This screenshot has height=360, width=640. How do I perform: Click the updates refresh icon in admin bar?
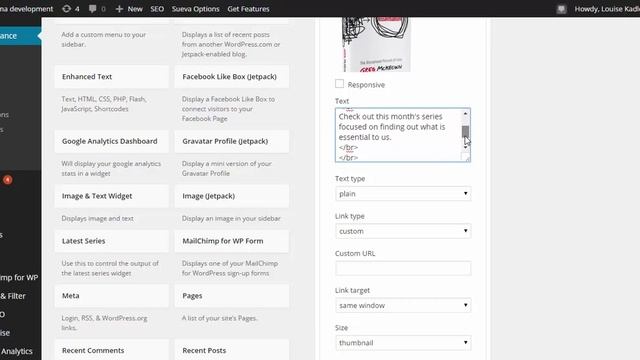click(x=67, y=9)
